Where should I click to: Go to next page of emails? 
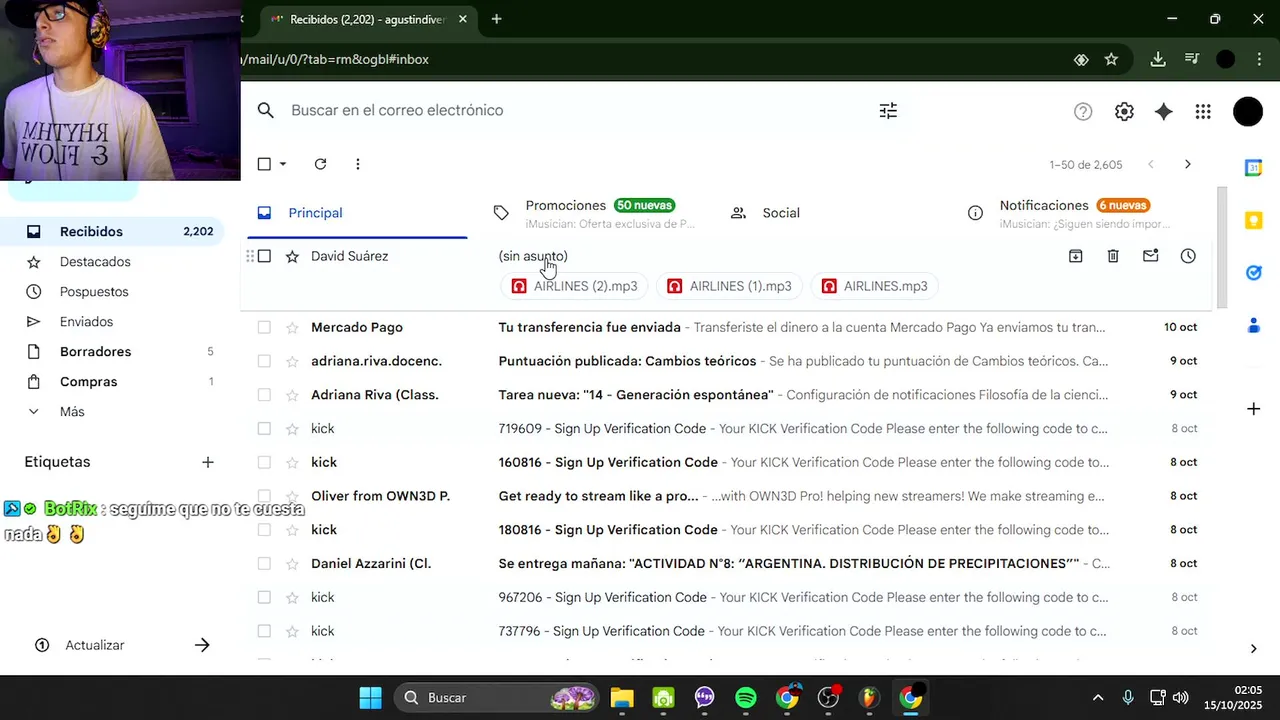(x=1188, y=164)
